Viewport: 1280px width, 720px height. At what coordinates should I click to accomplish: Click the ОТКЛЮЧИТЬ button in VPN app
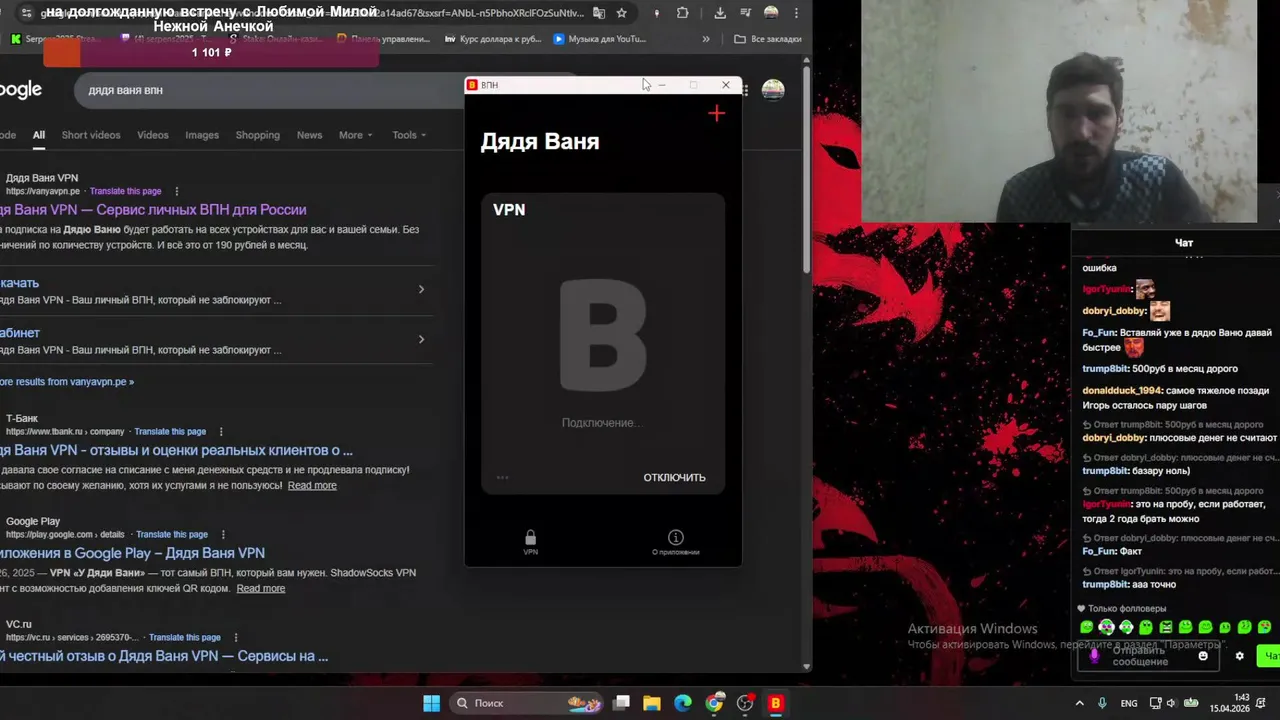pos(674,477)
